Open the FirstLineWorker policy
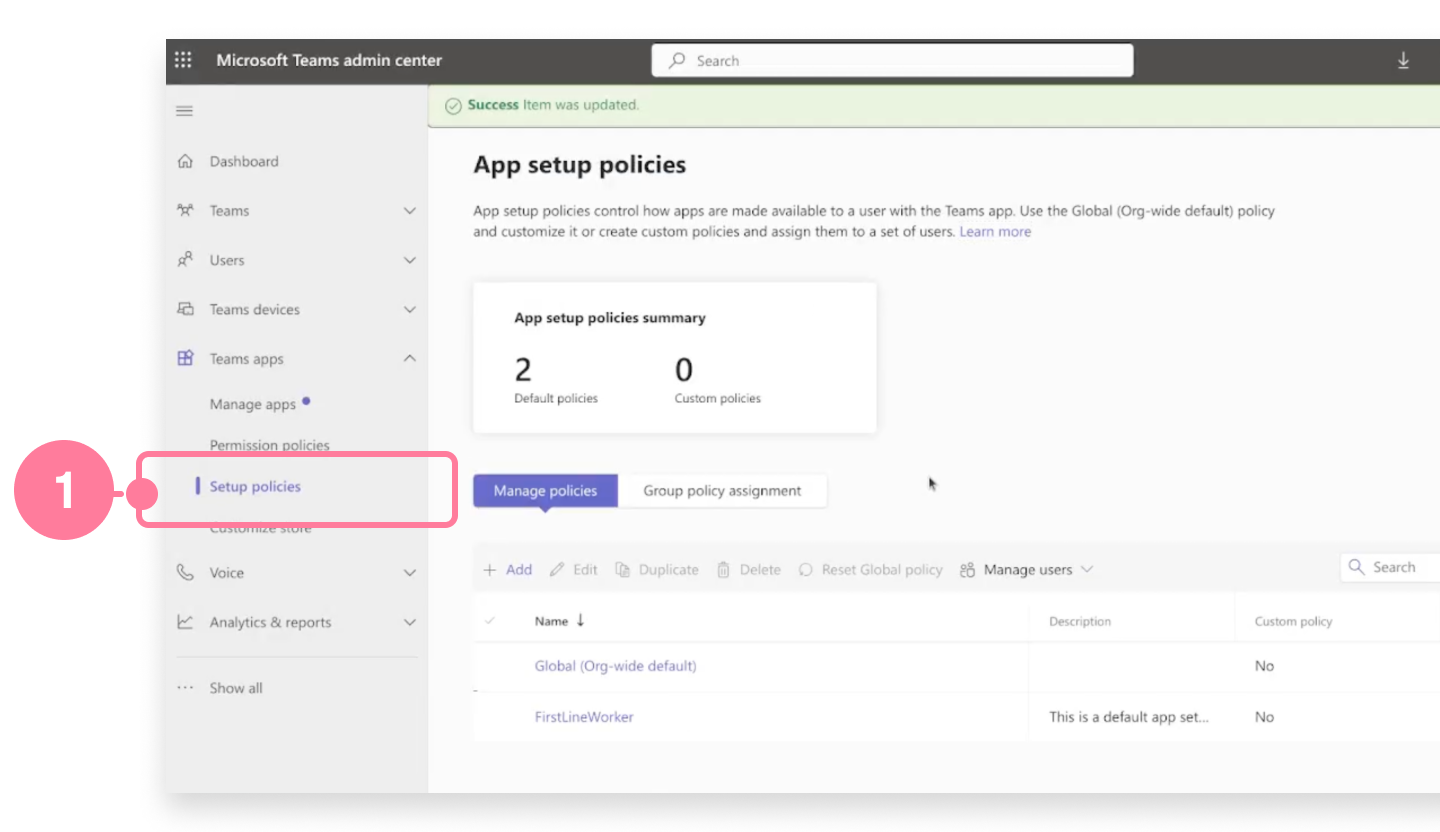This screenshot has width=1440, height=832. click(584, 716)
